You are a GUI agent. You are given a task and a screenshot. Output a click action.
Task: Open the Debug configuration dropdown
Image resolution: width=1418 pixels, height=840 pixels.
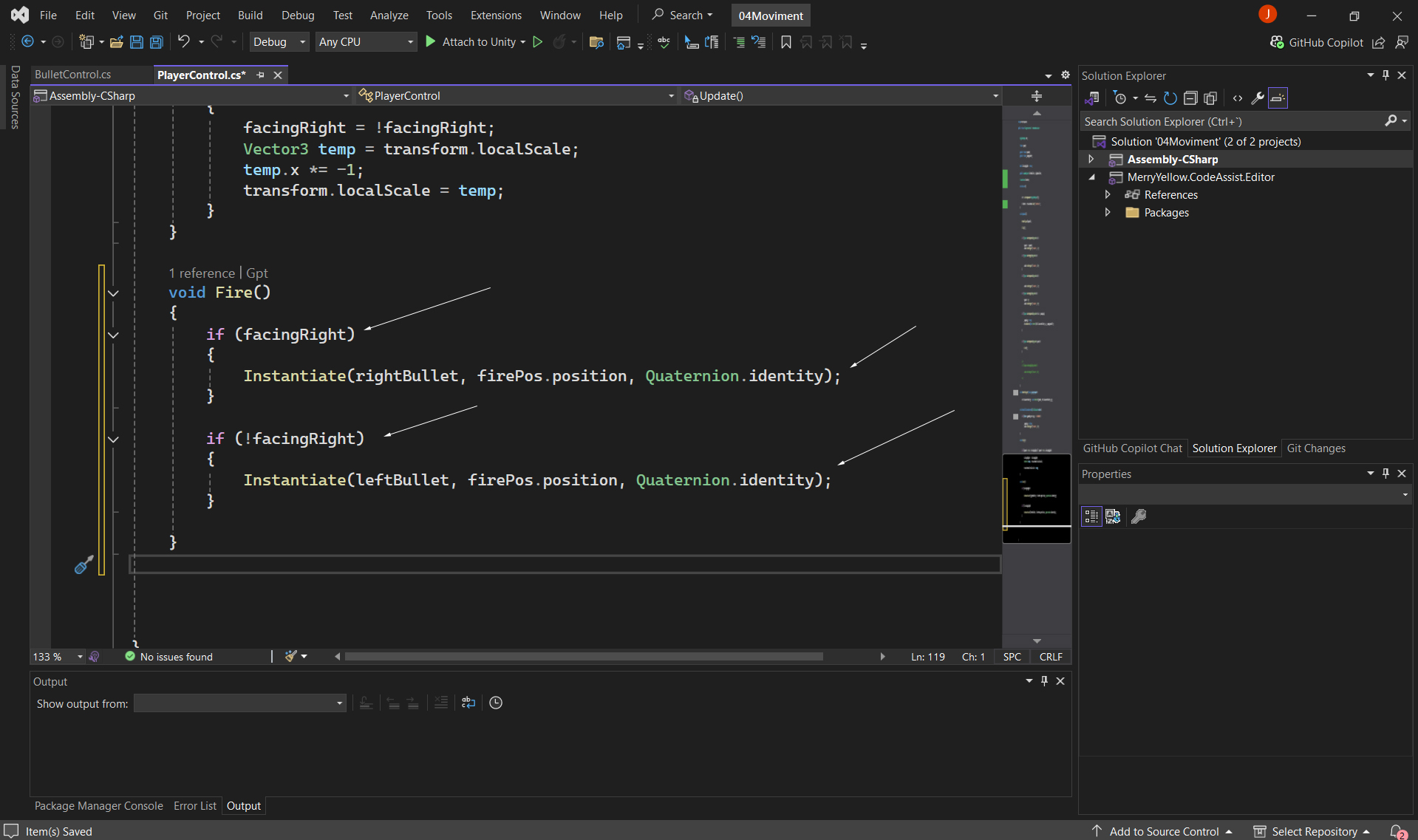point(279,42)
